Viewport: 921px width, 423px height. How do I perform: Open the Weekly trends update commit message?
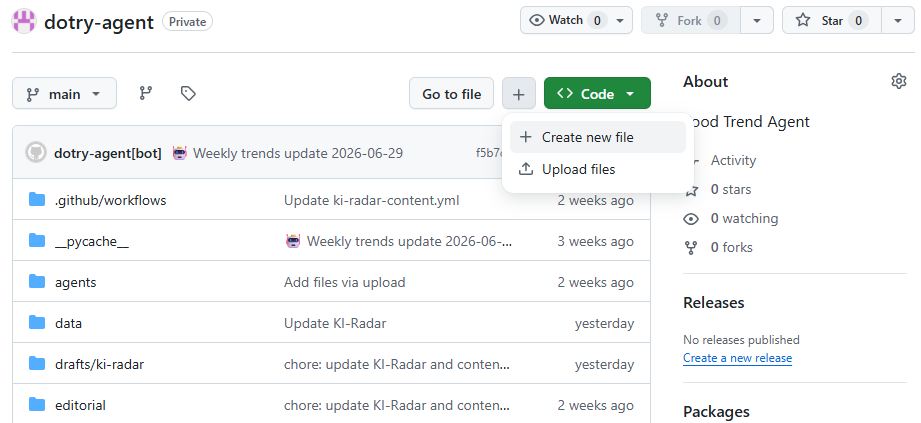[x=298, y=153]
